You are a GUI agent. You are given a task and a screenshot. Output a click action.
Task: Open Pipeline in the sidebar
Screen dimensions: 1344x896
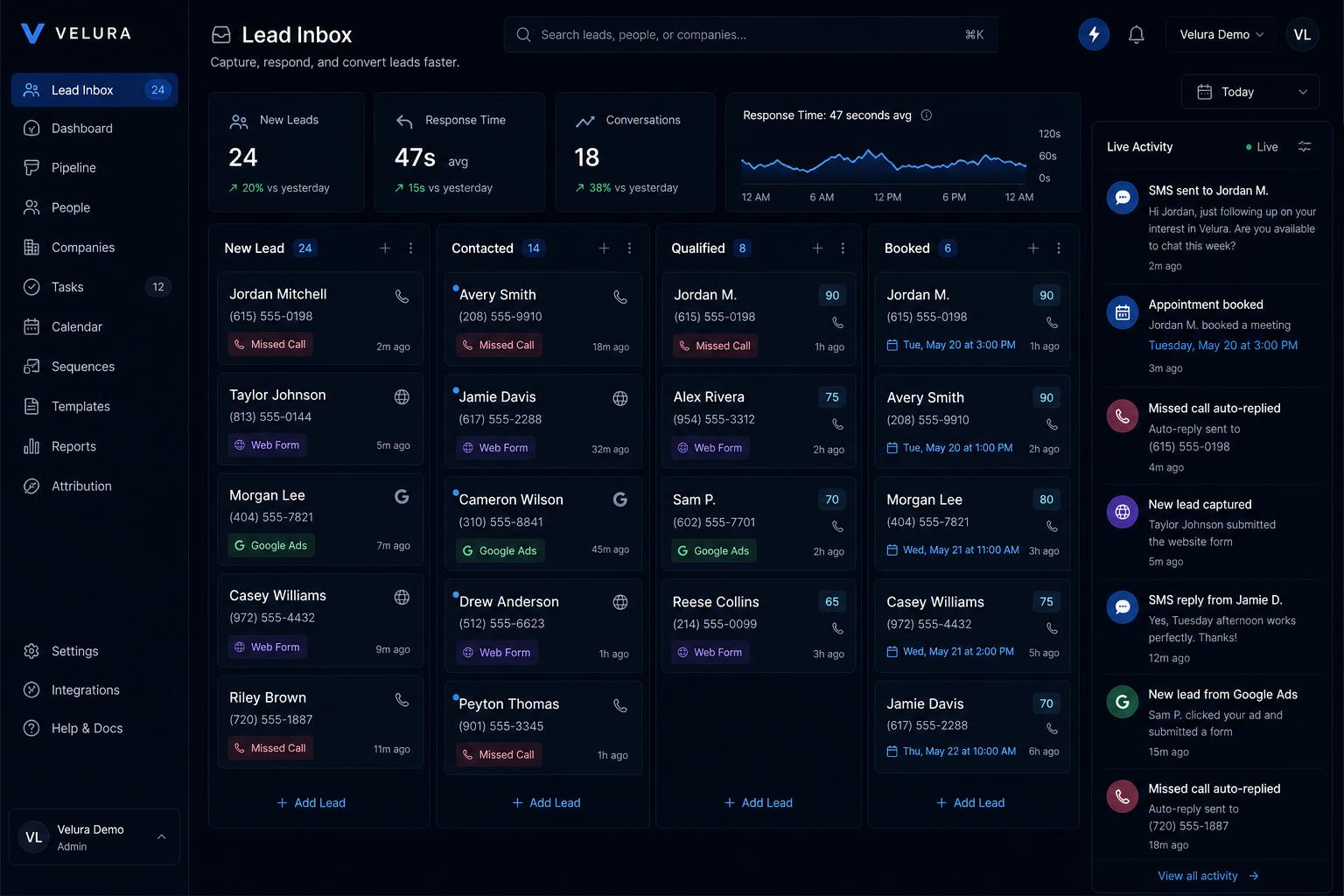94,168
